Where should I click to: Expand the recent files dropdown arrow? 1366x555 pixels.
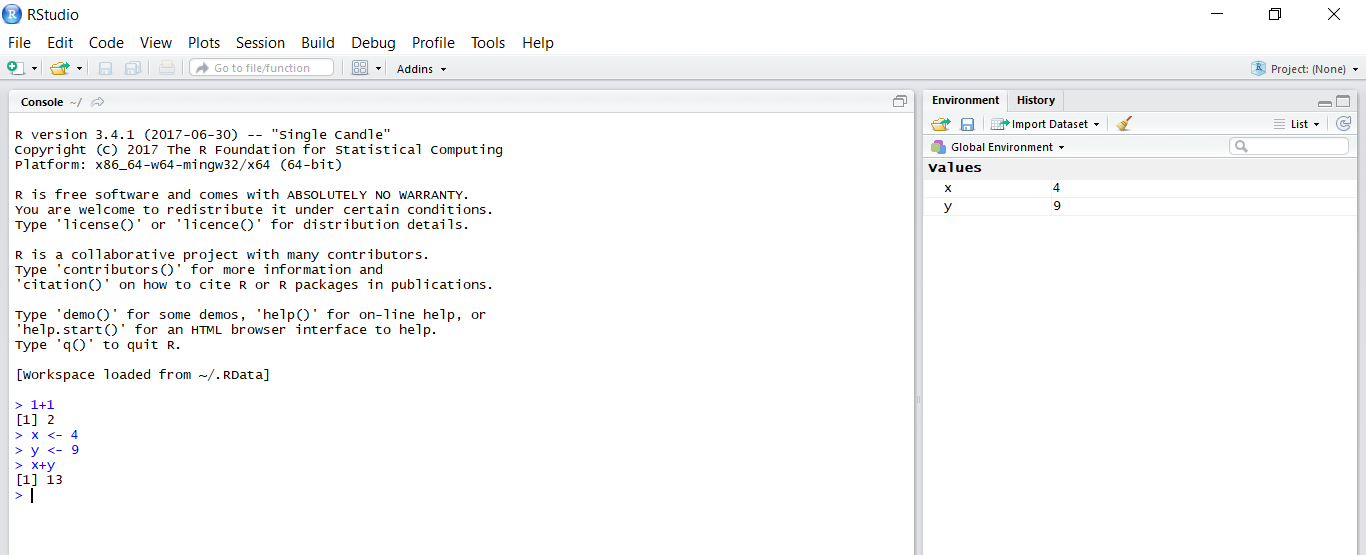(x=79, y=69)
